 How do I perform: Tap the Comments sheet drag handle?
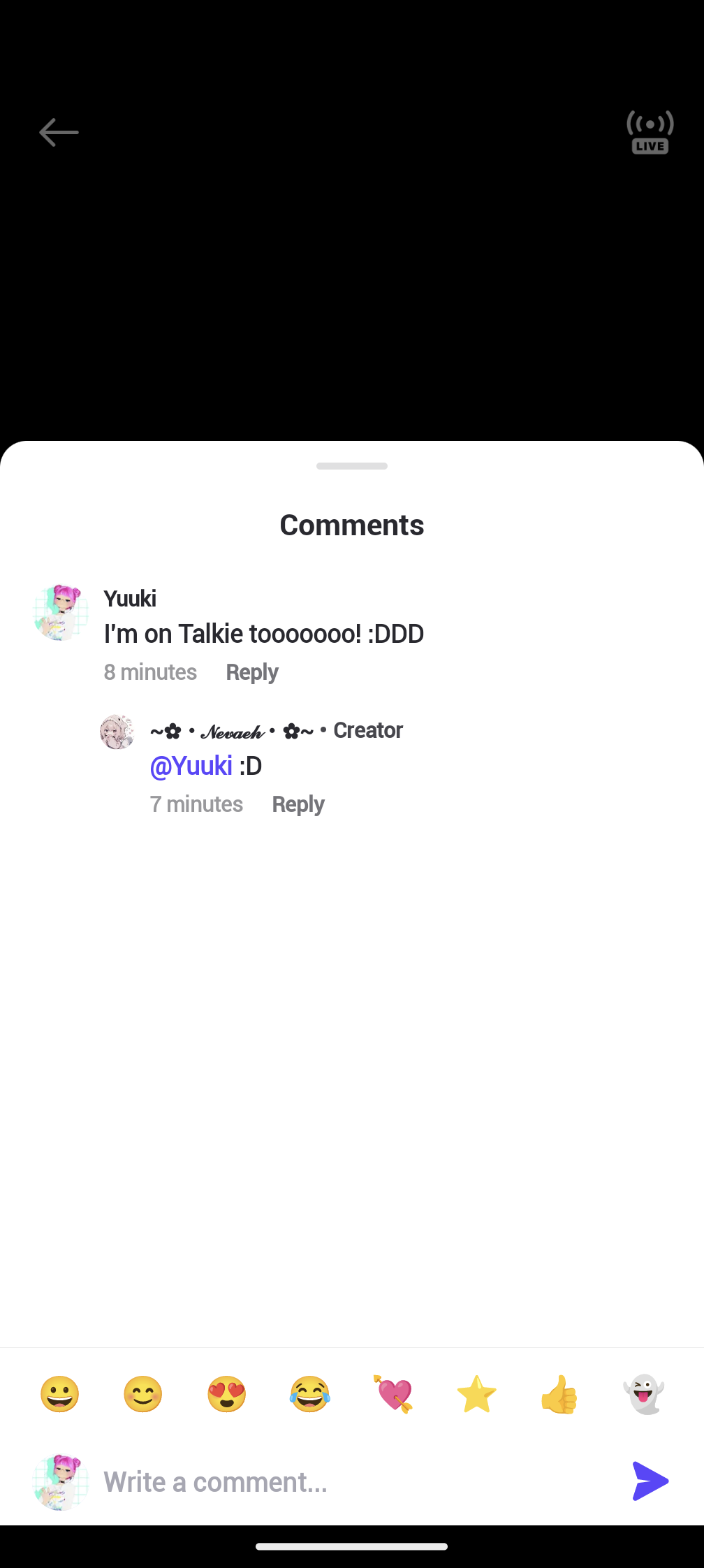click(352, 466)
